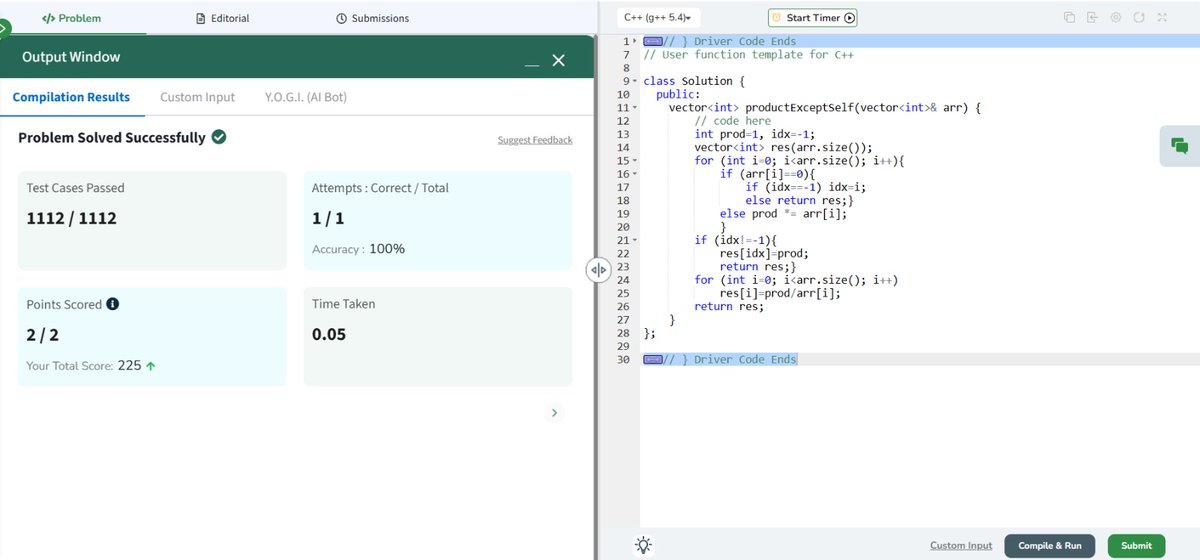Open the Editorial tab
Viewport: 1200px width, 560px height.
coord(223,18)
